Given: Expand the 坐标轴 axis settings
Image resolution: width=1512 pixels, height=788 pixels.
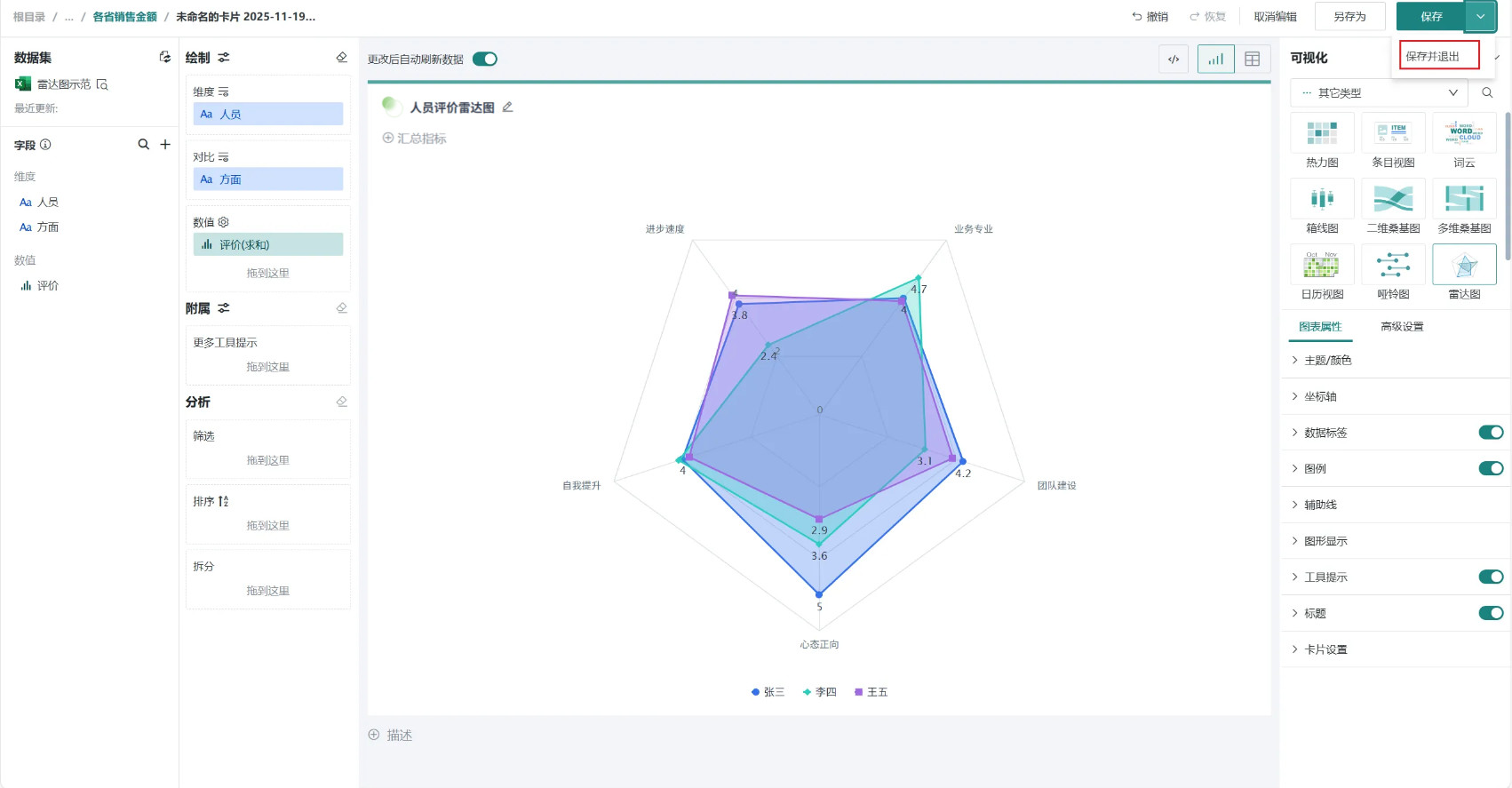Looking at the screenshot, I should click(x=1320, y=397).
